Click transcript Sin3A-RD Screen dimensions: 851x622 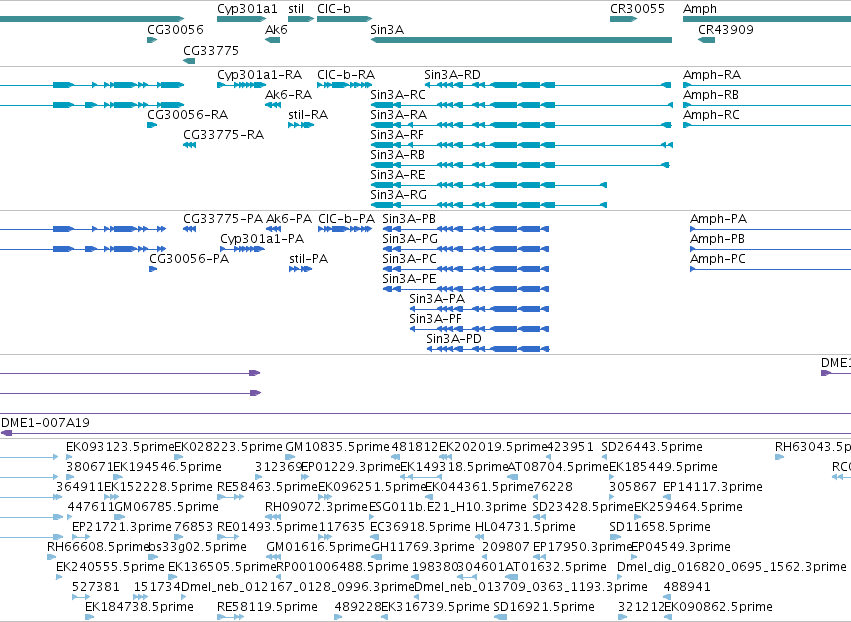(548, 85)
